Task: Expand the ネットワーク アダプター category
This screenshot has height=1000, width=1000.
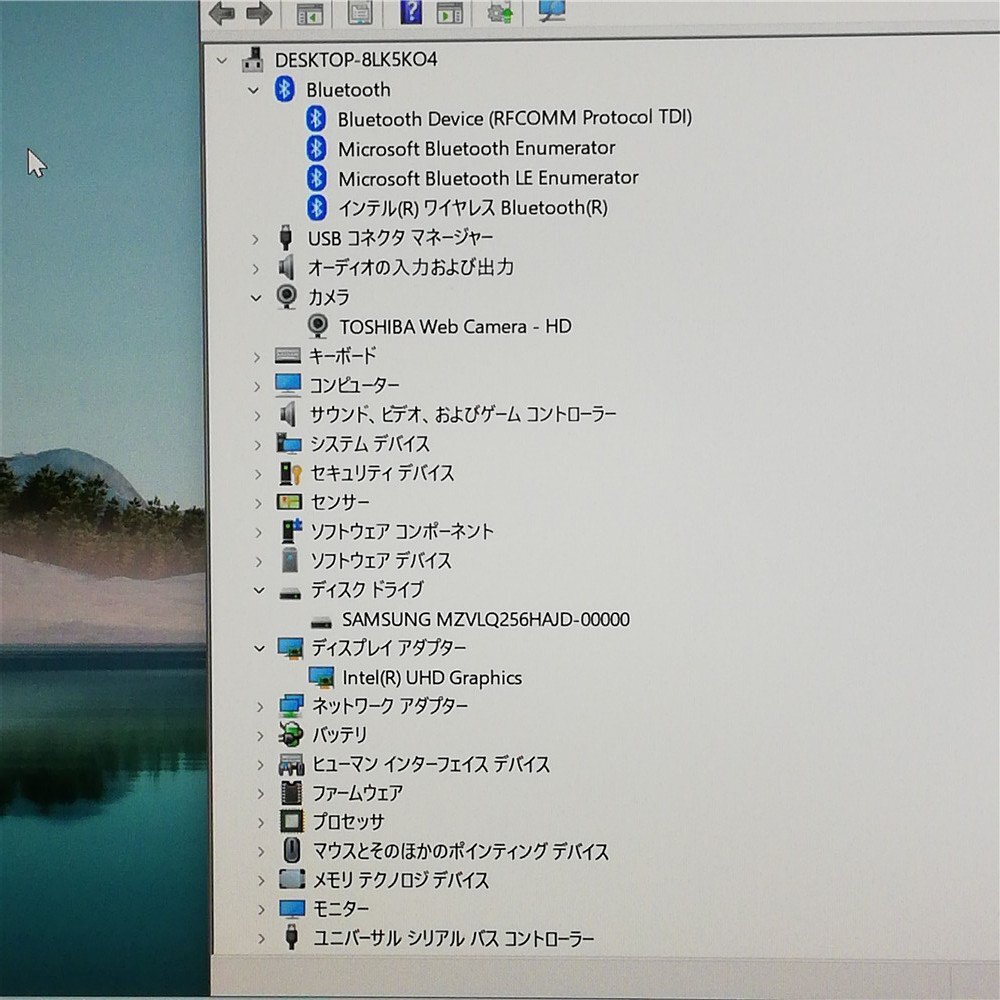Action: tap(260, 707)
